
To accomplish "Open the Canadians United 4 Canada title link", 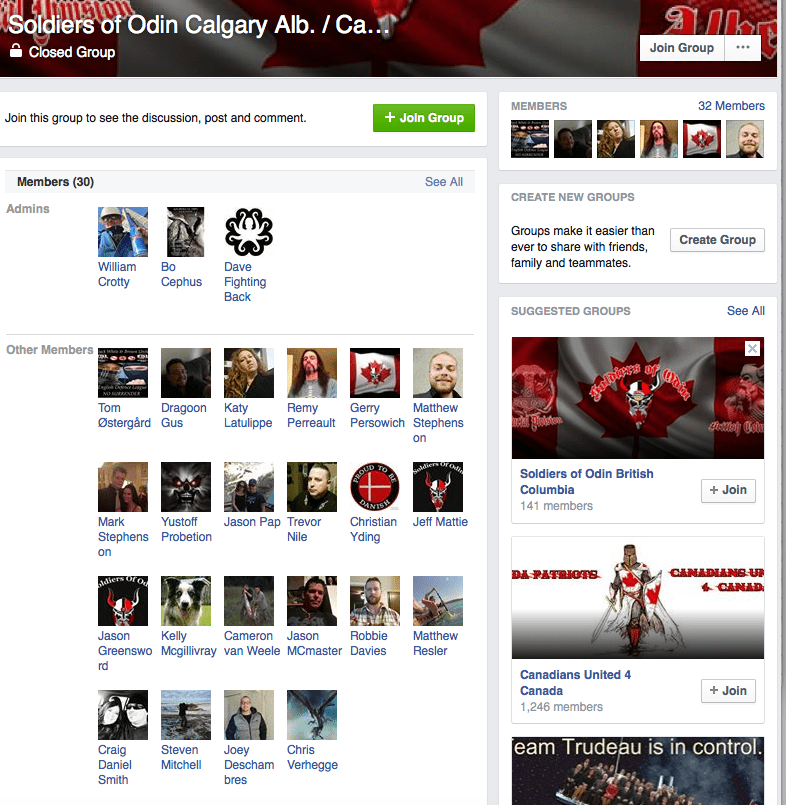I will [x=575, y=683].
